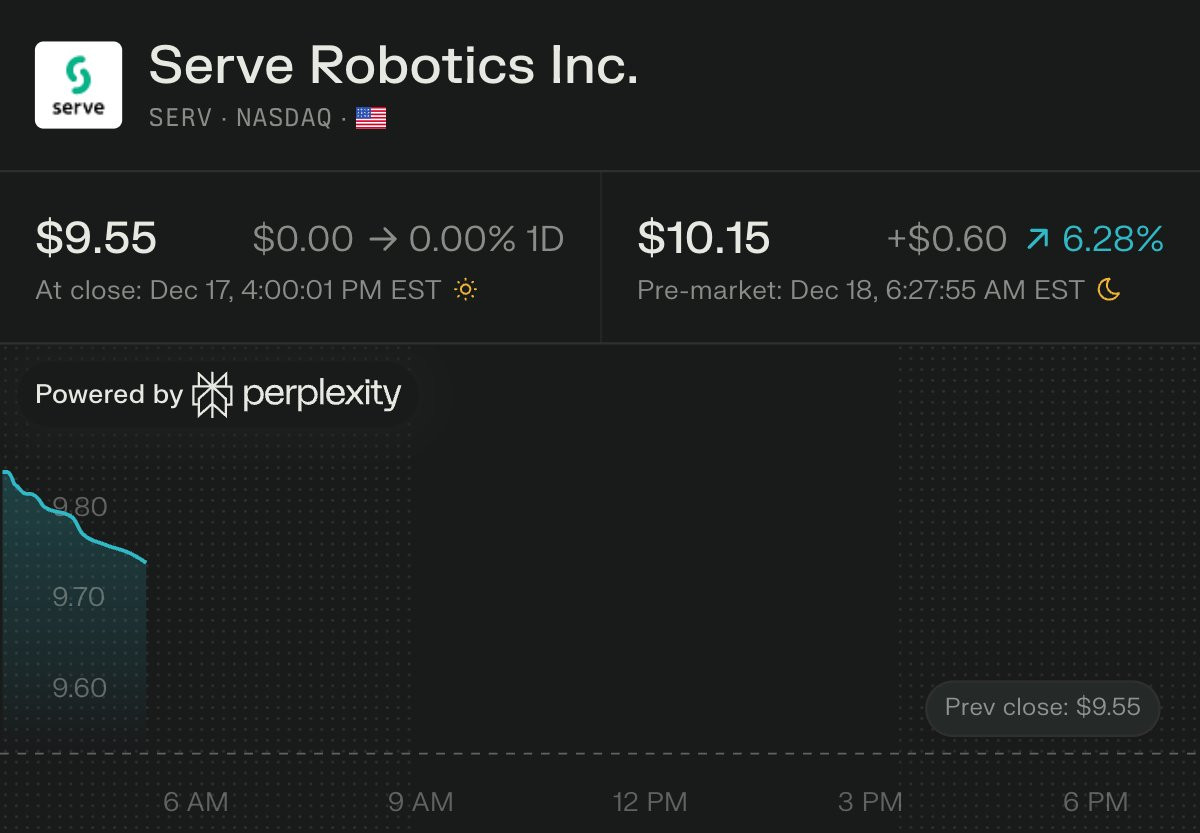Click the sun market-hours icon

coord(465,290)
